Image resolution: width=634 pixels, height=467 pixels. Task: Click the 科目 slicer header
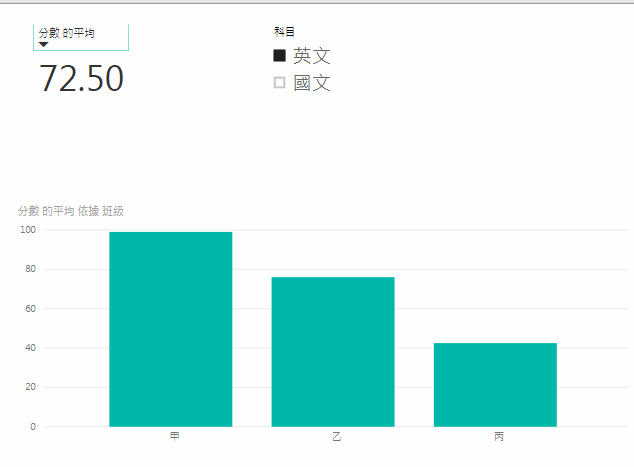point(284,32)
